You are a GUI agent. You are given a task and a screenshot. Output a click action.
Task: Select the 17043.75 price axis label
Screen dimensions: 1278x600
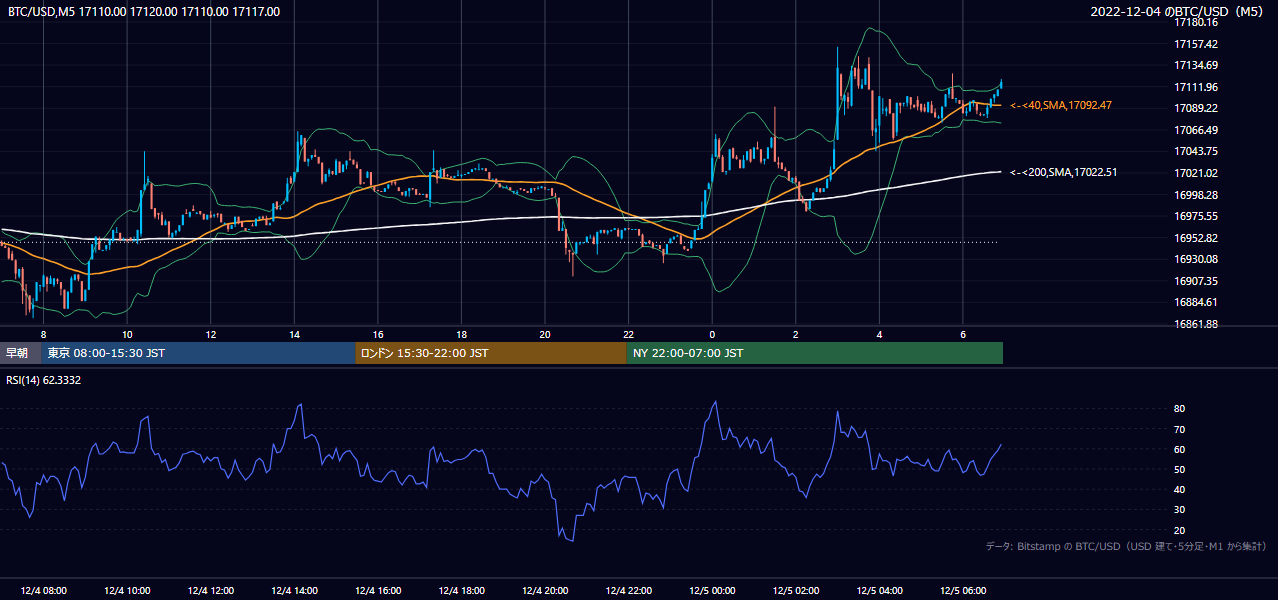click(1195, 151)
